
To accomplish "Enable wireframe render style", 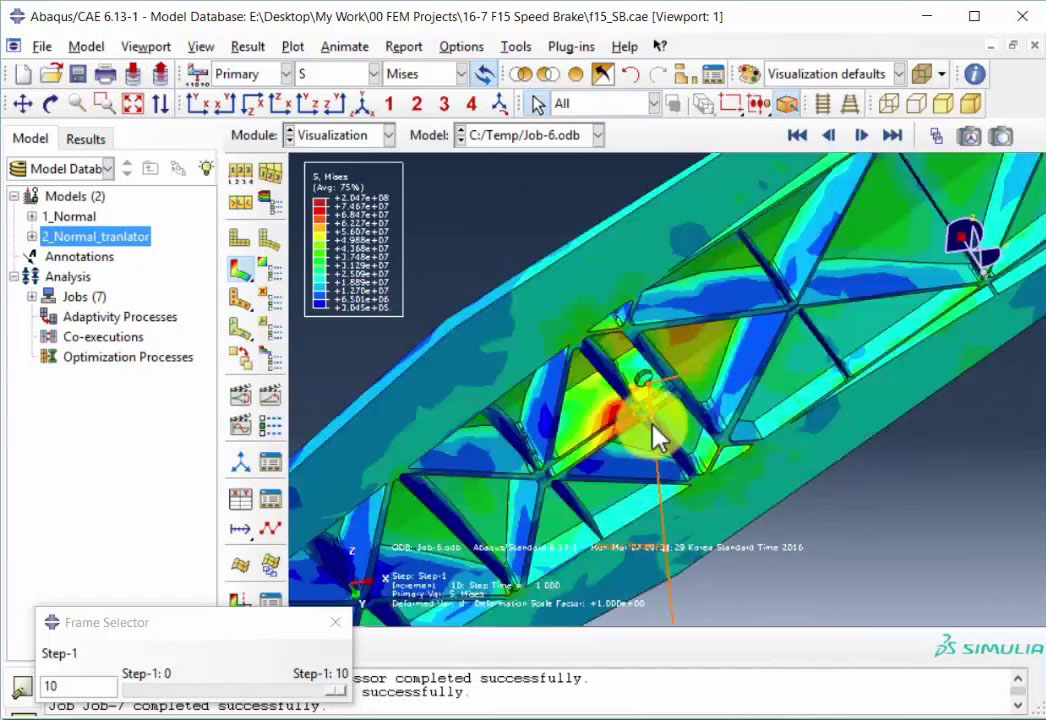I will coord(889,103).
